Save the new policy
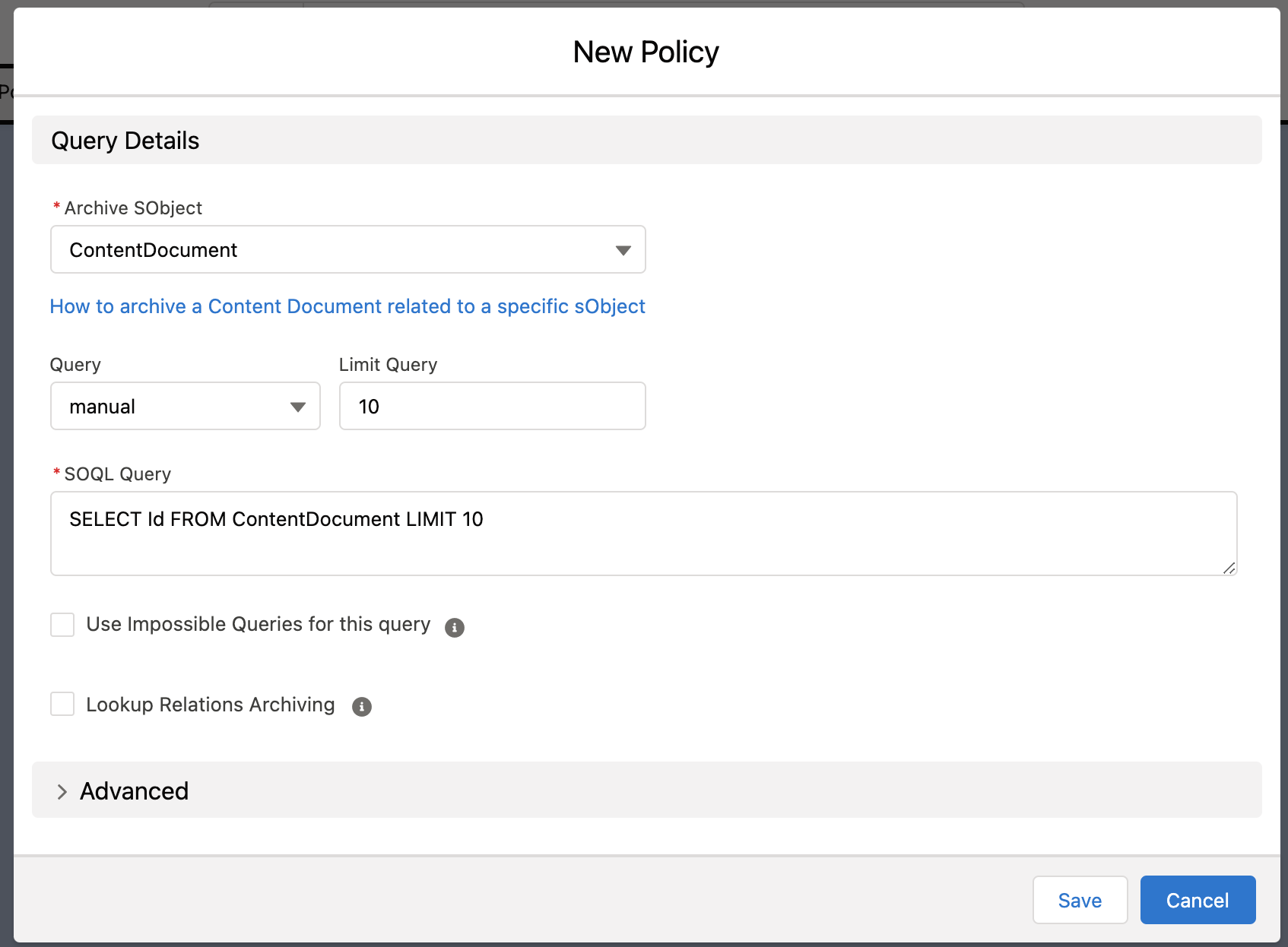The image size is (1288, 947). [x=1080, y=900]
